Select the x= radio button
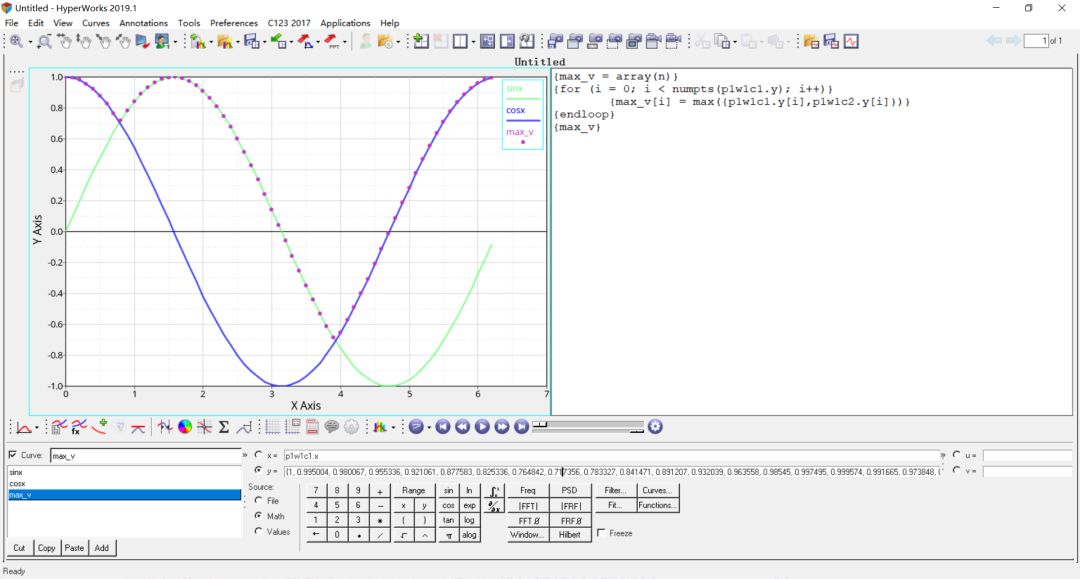This screenshot has width=1080, height=579. (258, 454)
